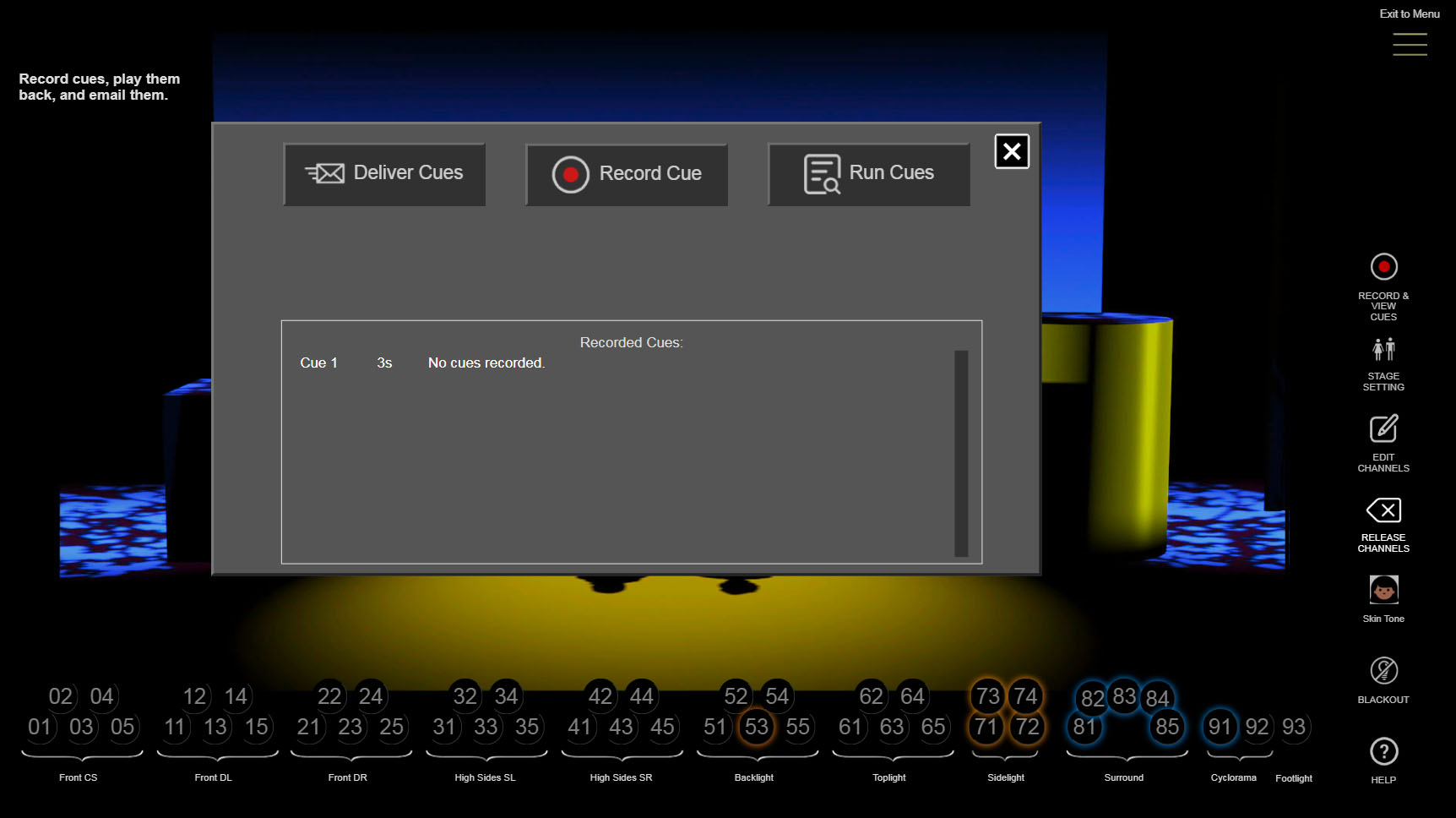
Task: Toggle channel 01 under Front CS
Action: click(x=39, y=727)
